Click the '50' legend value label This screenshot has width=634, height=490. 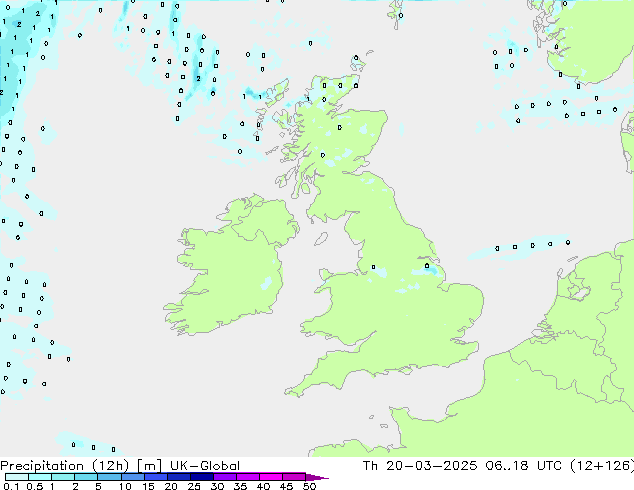pos(310,486)
